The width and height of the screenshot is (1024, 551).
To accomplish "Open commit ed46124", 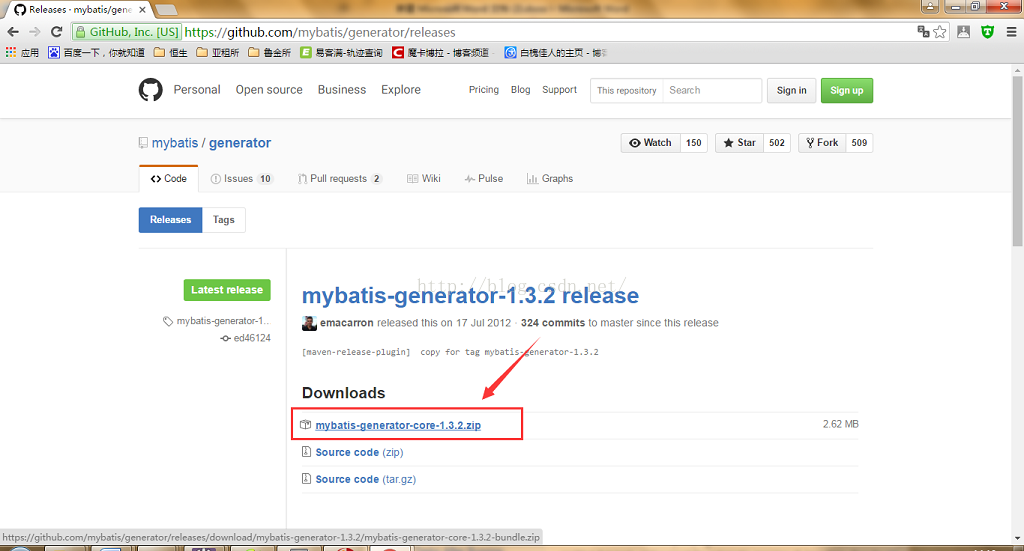I will pos(246,338).
